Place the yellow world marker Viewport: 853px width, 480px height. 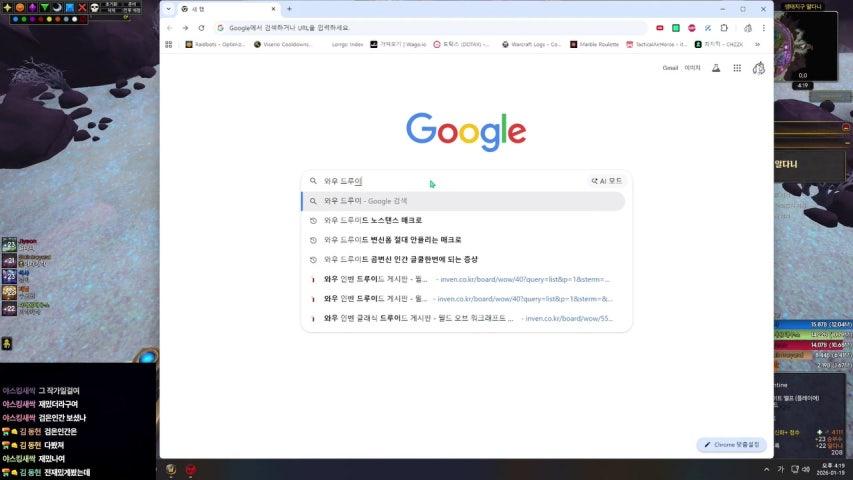(x=49, y=19)
